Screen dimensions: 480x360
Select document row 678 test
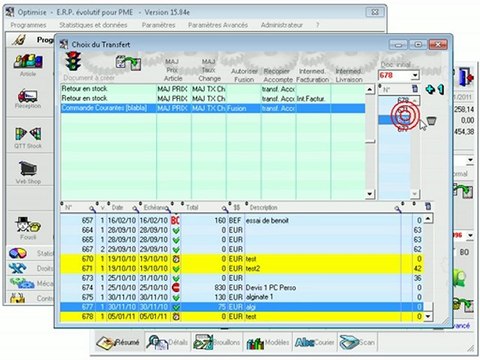tap(242, 316)
